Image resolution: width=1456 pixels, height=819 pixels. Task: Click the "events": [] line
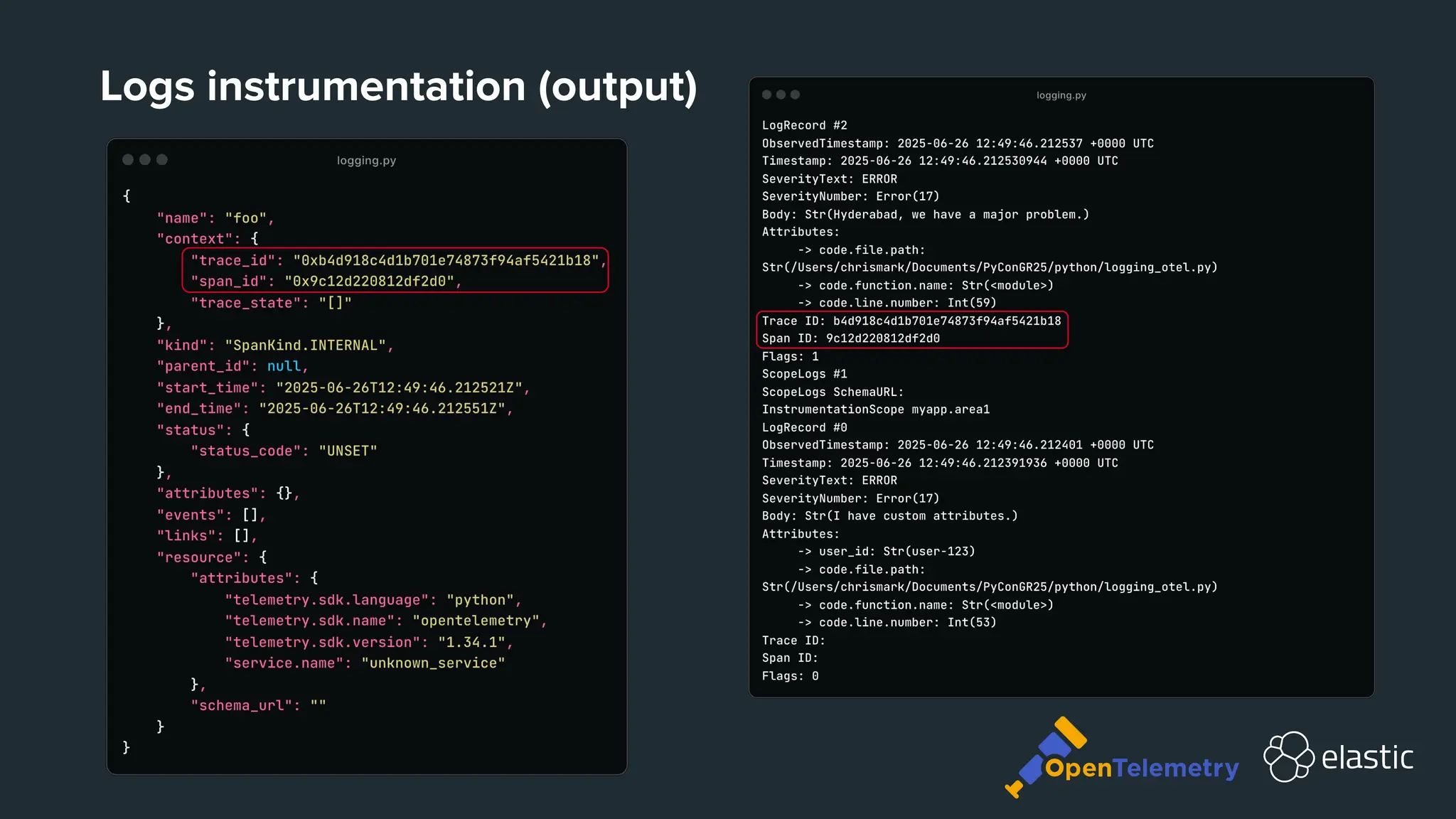point(211,515)
